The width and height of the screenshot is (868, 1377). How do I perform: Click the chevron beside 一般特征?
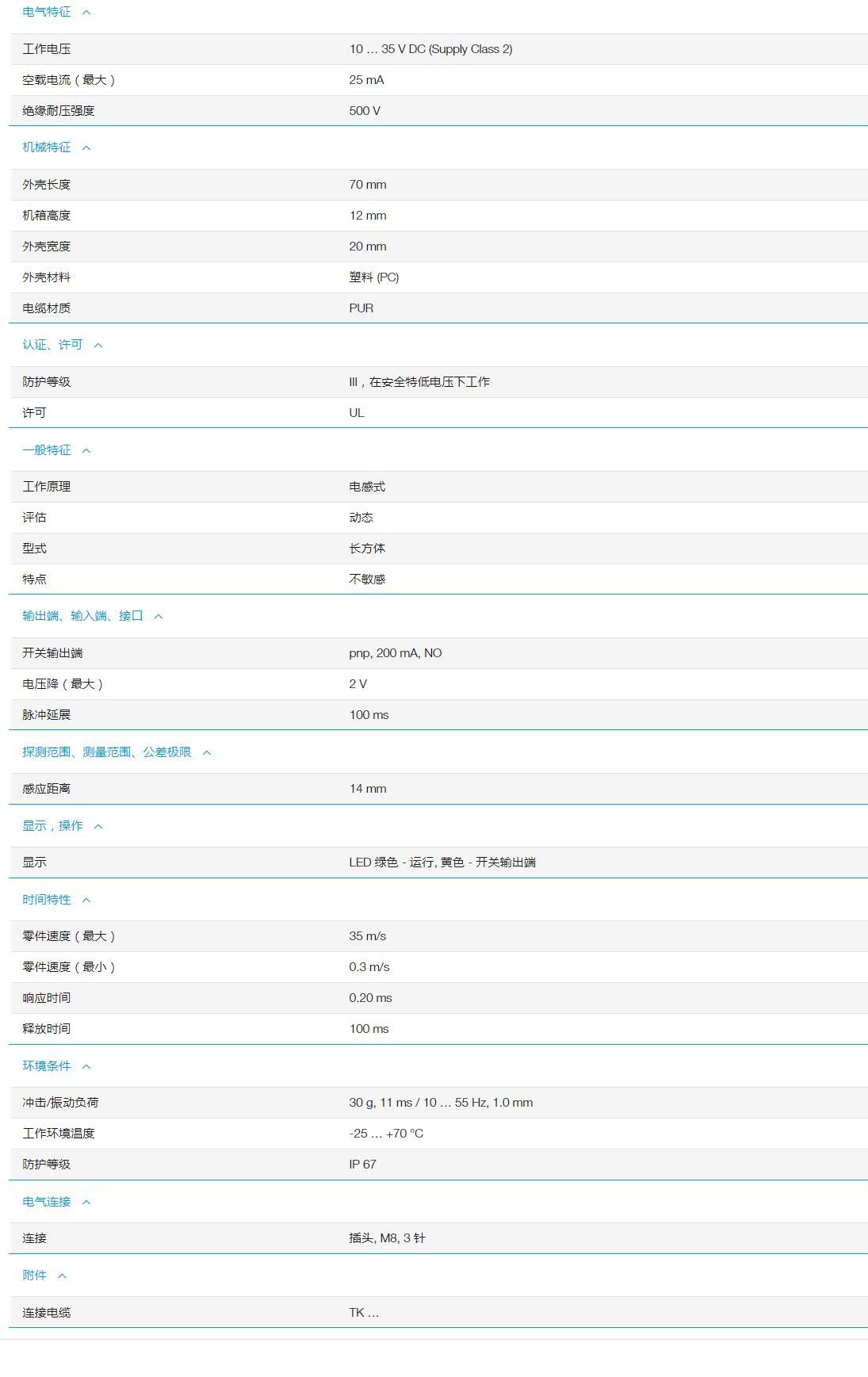86,451
